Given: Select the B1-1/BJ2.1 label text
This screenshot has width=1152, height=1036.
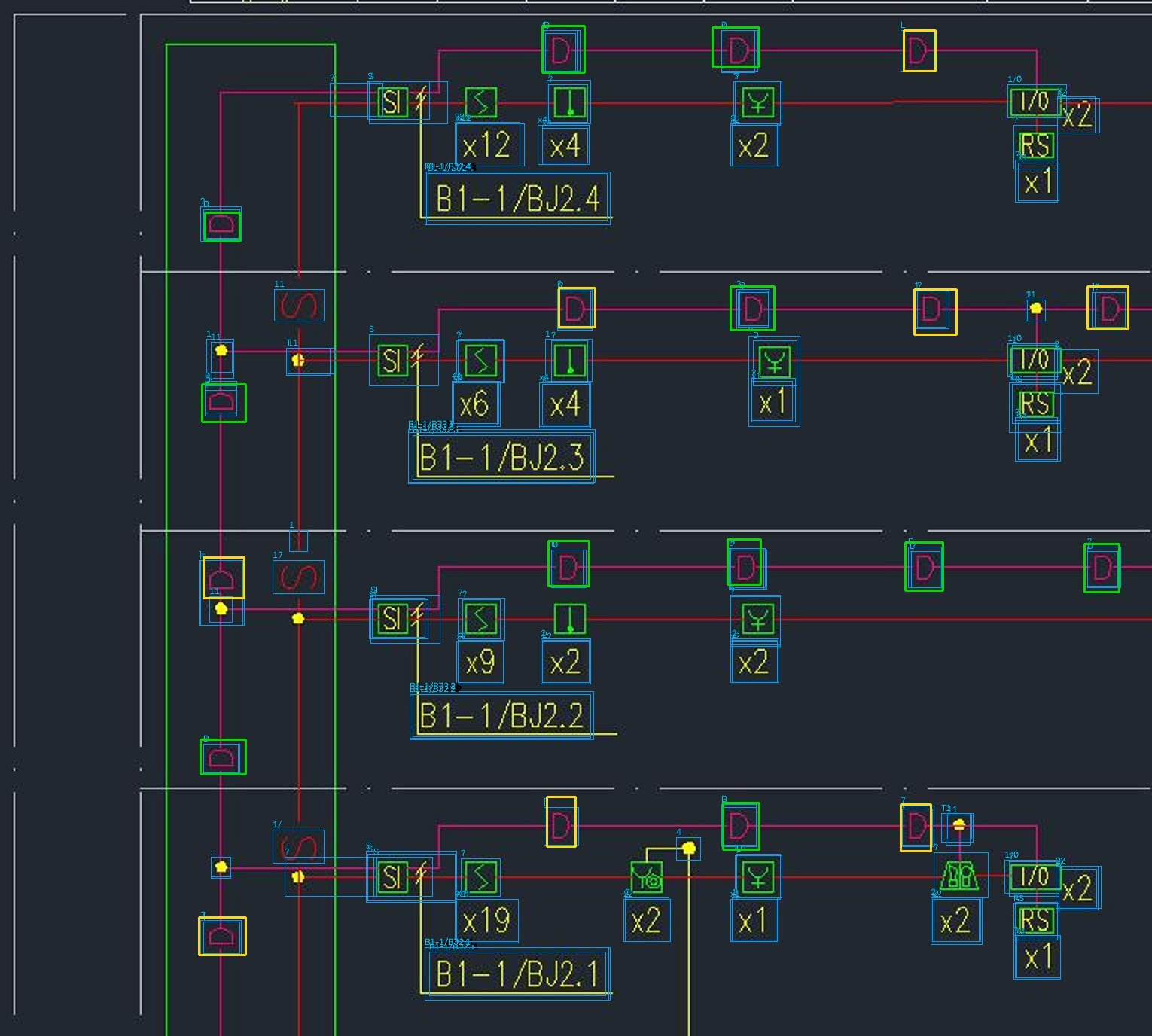Looking at the screenshot, I should pos(518,974).
